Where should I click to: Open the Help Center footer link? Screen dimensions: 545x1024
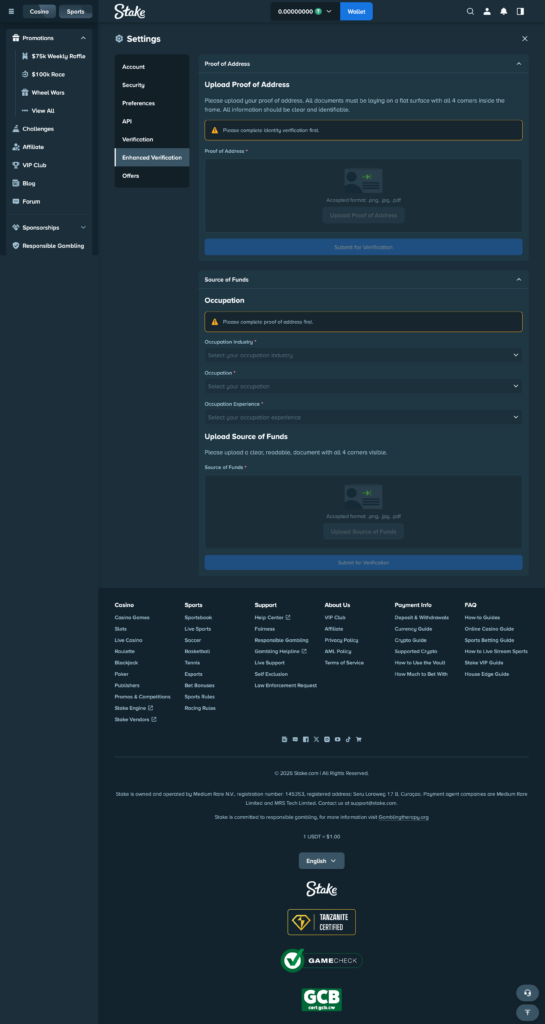(272, 617)
